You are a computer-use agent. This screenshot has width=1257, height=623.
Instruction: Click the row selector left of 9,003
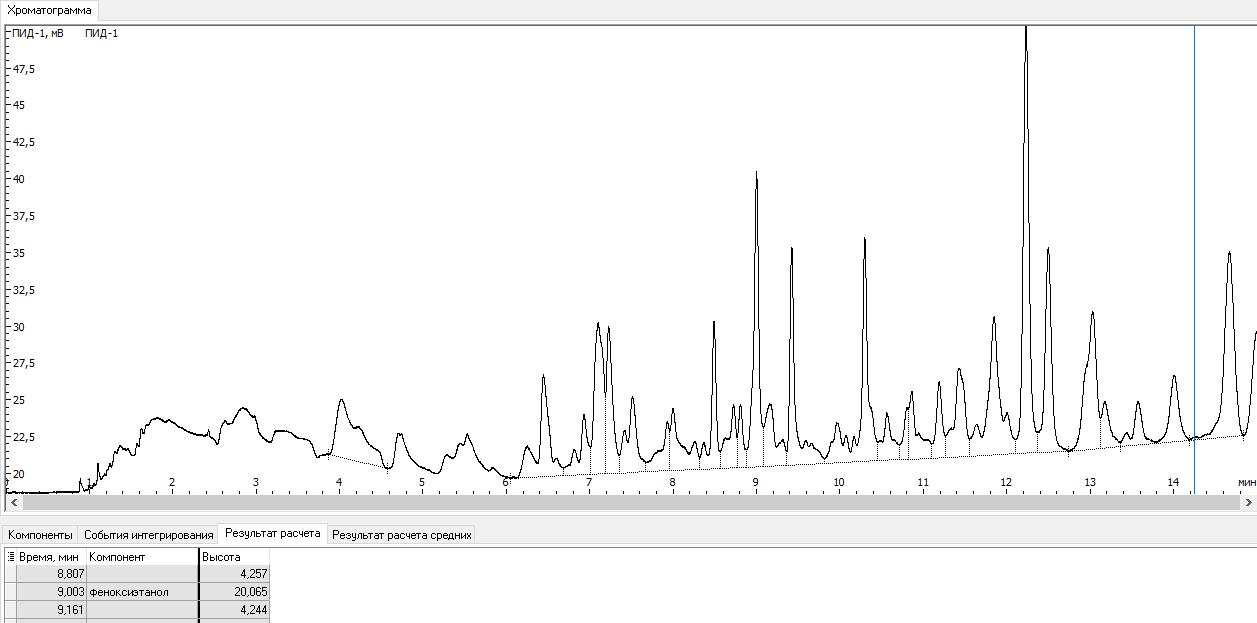pos(10,592)
